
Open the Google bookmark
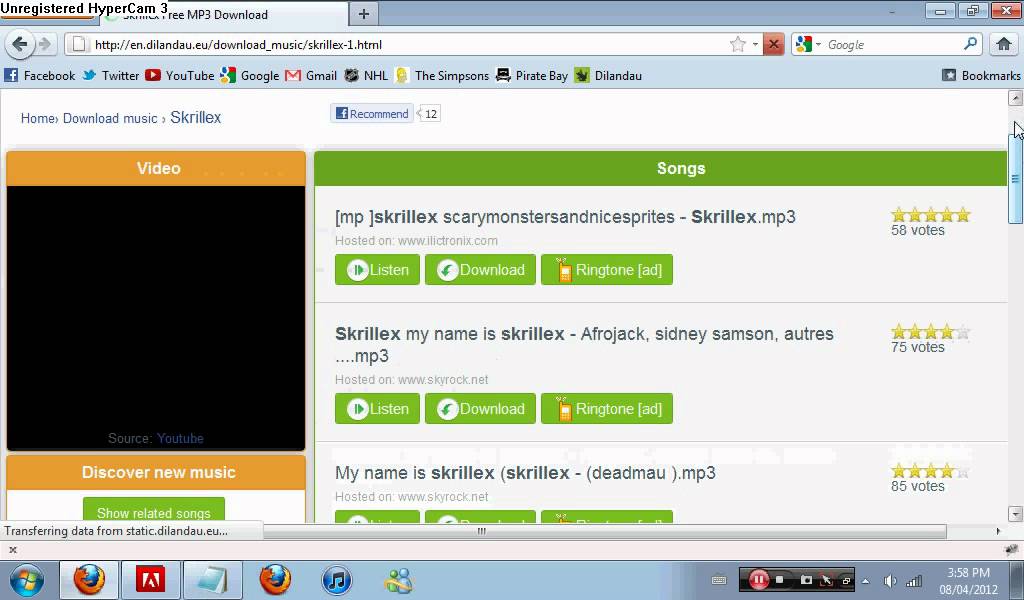[x=250, y=76]
